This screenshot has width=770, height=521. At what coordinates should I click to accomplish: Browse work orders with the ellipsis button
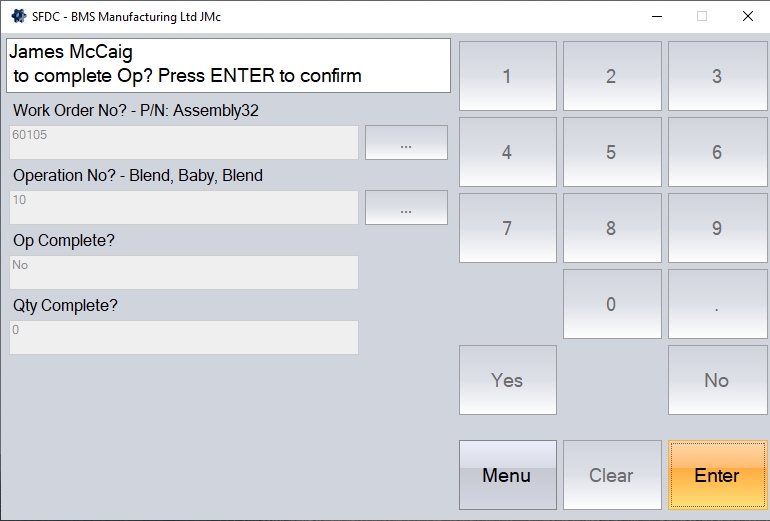click(x=406, y=143)
